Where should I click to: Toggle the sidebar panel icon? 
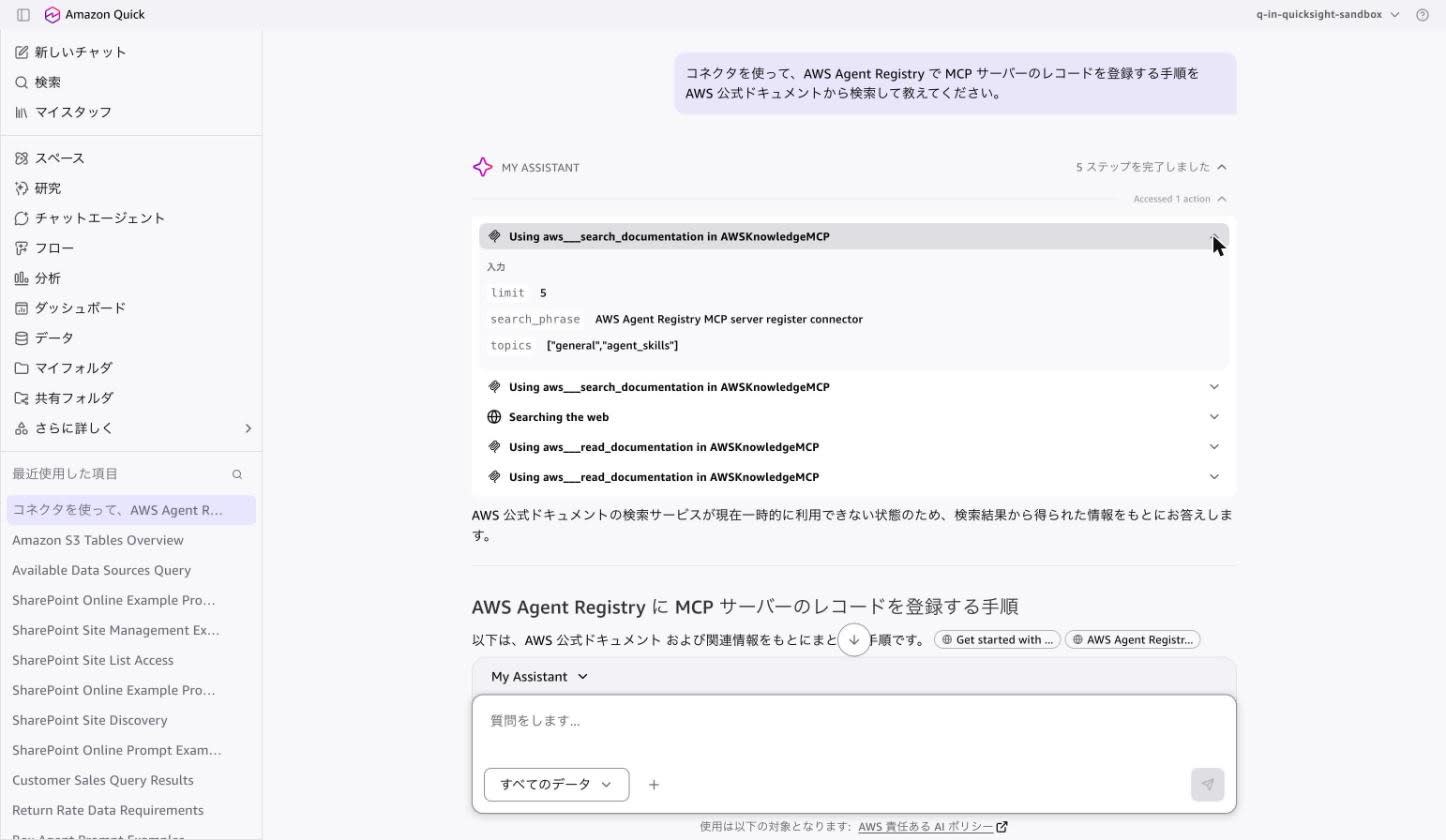click(x=23, y=15)
